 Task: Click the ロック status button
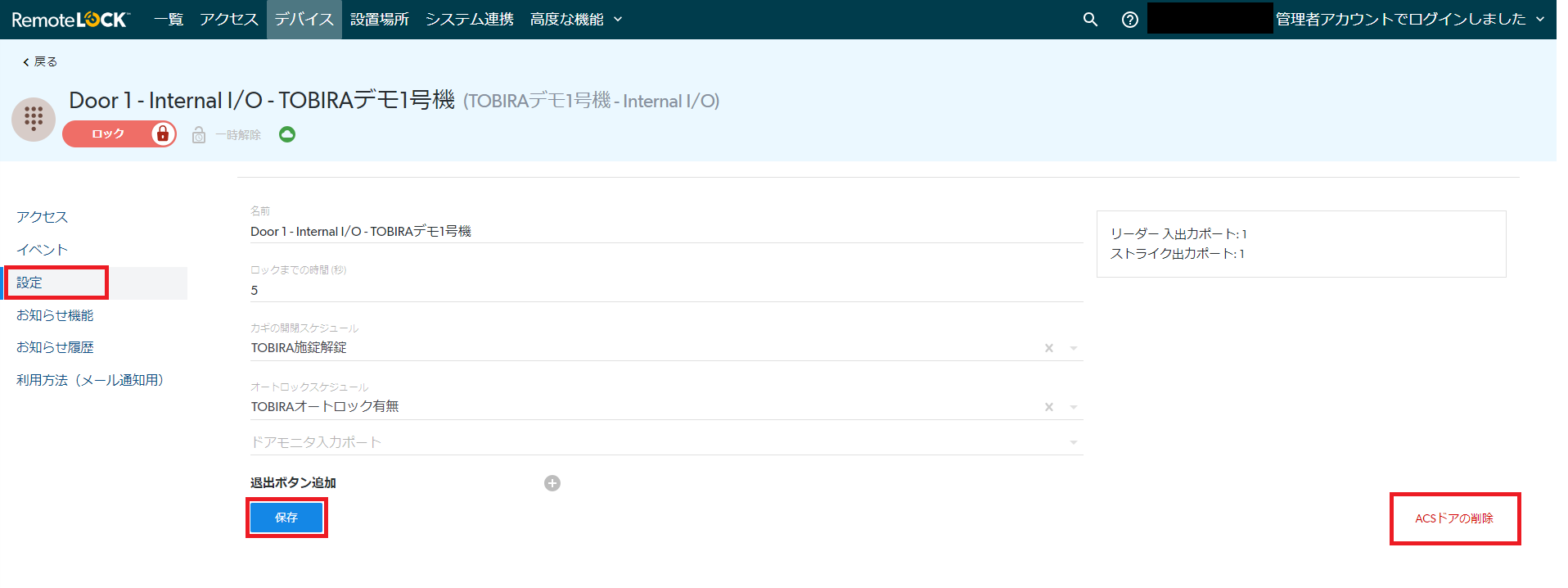(119, 133)
